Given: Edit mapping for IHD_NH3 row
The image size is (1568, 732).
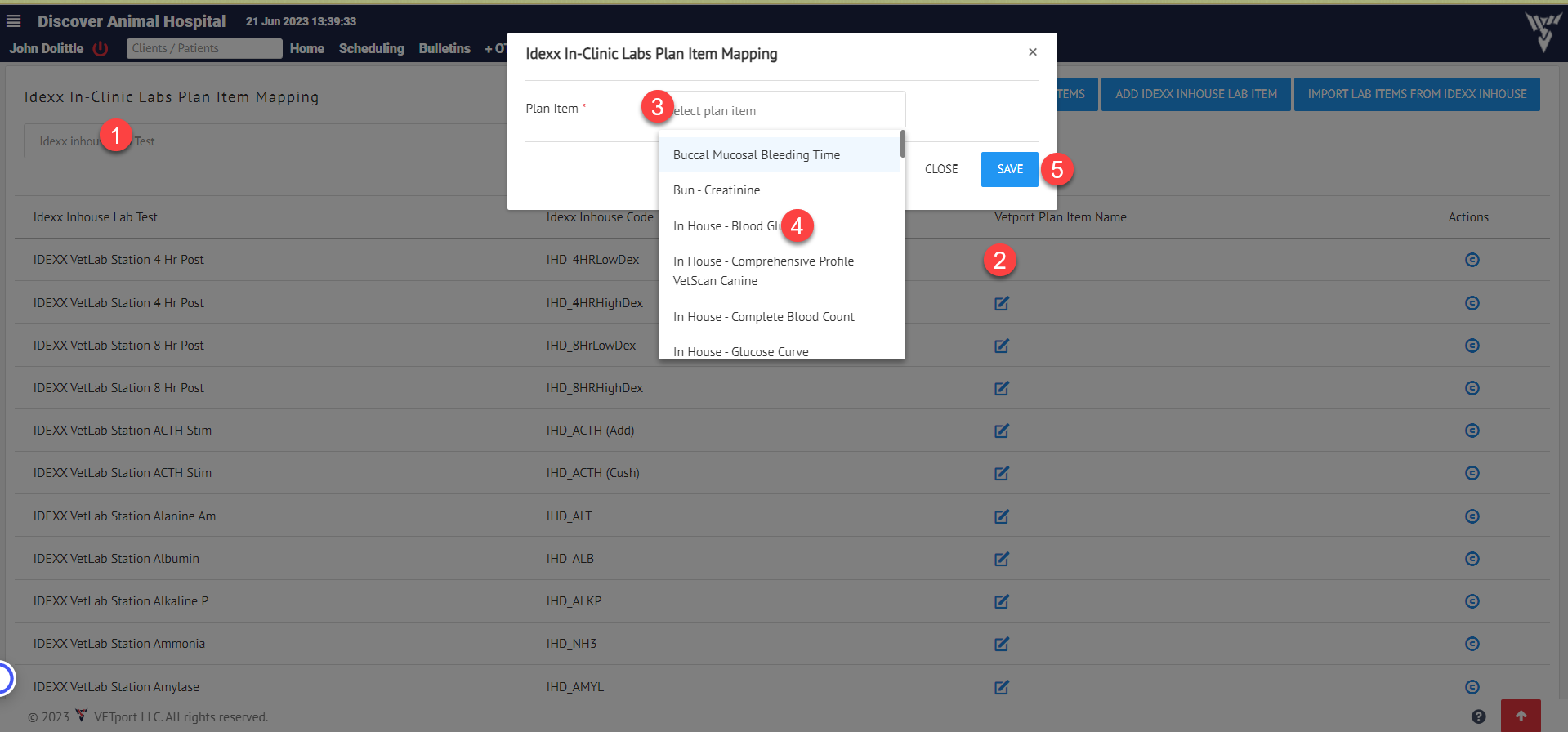Looking at the screenshot, I should pyautogui.click(x=1002, y=644).
